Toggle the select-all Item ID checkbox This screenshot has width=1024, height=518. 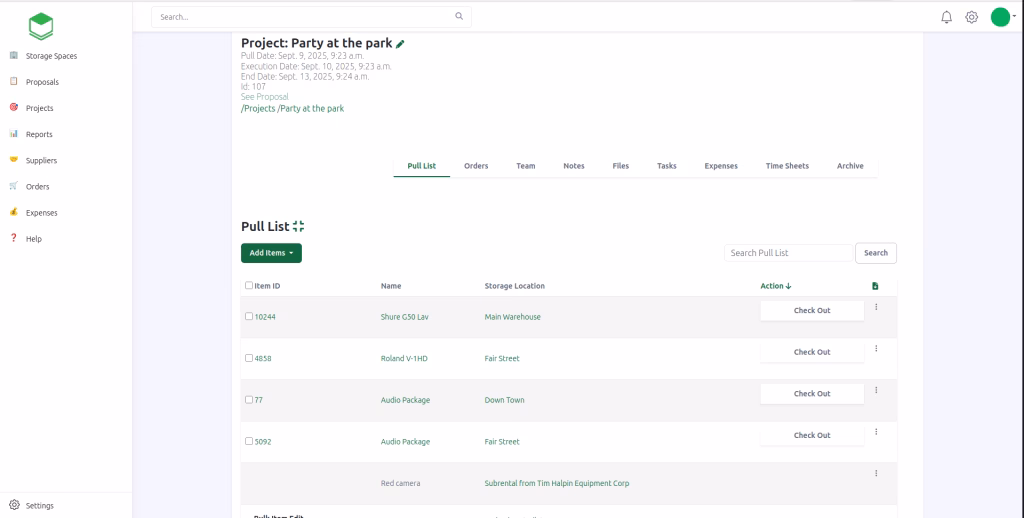pyautogui.click(x=249, y=285)
